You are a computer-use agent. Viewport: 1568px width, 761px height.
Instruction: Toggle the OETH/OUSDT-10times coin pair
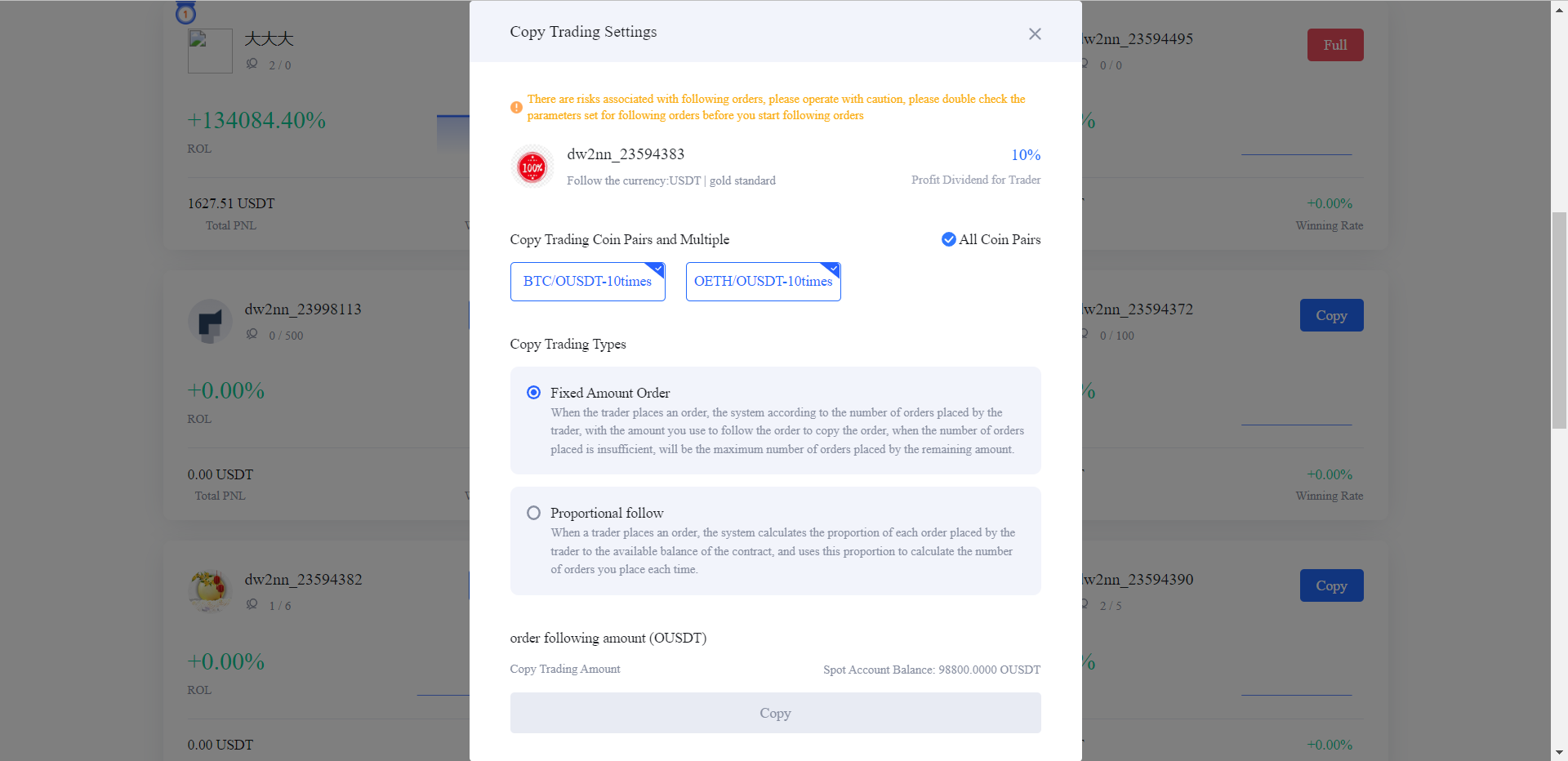pos(763,282)
